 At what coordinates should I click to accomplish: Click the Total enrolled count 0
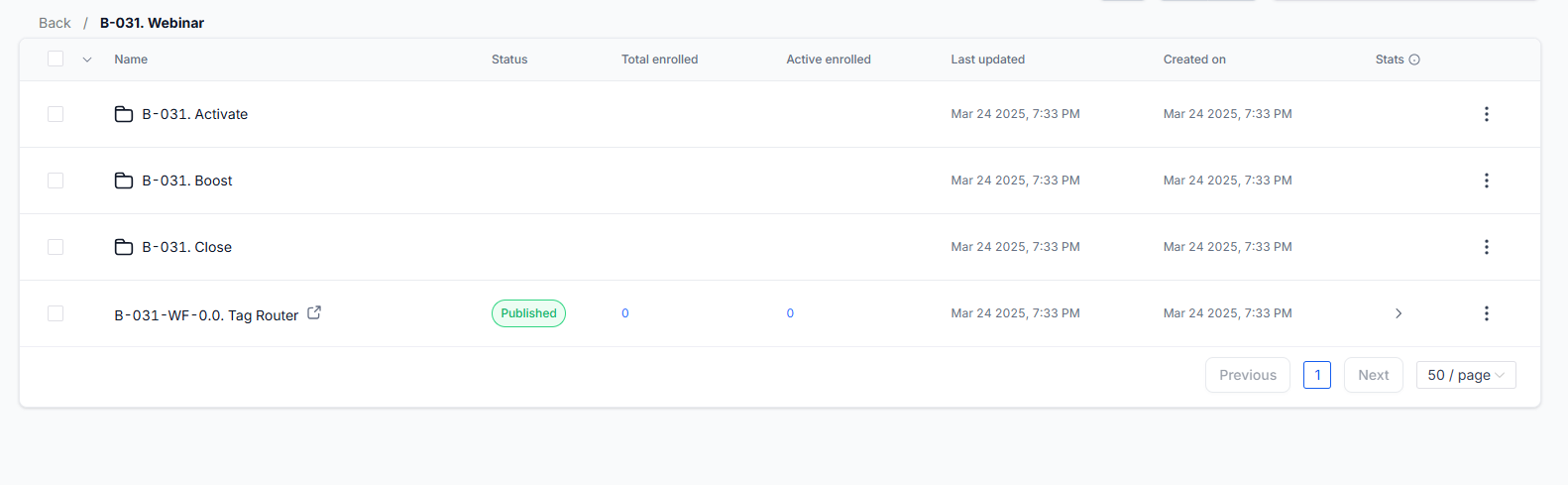(x=625, y=313)
